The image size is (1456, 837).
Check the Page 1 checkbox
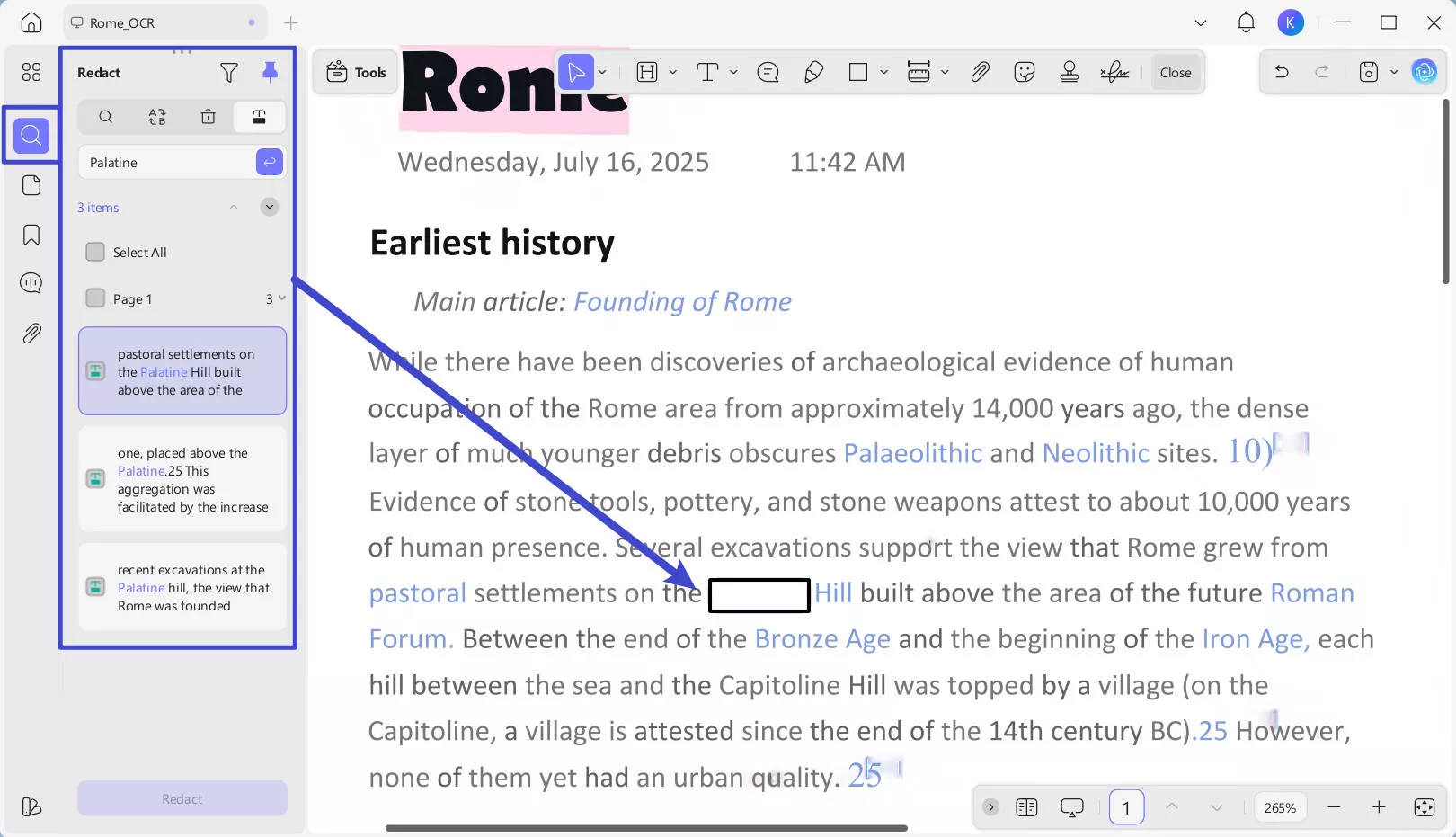95,298
